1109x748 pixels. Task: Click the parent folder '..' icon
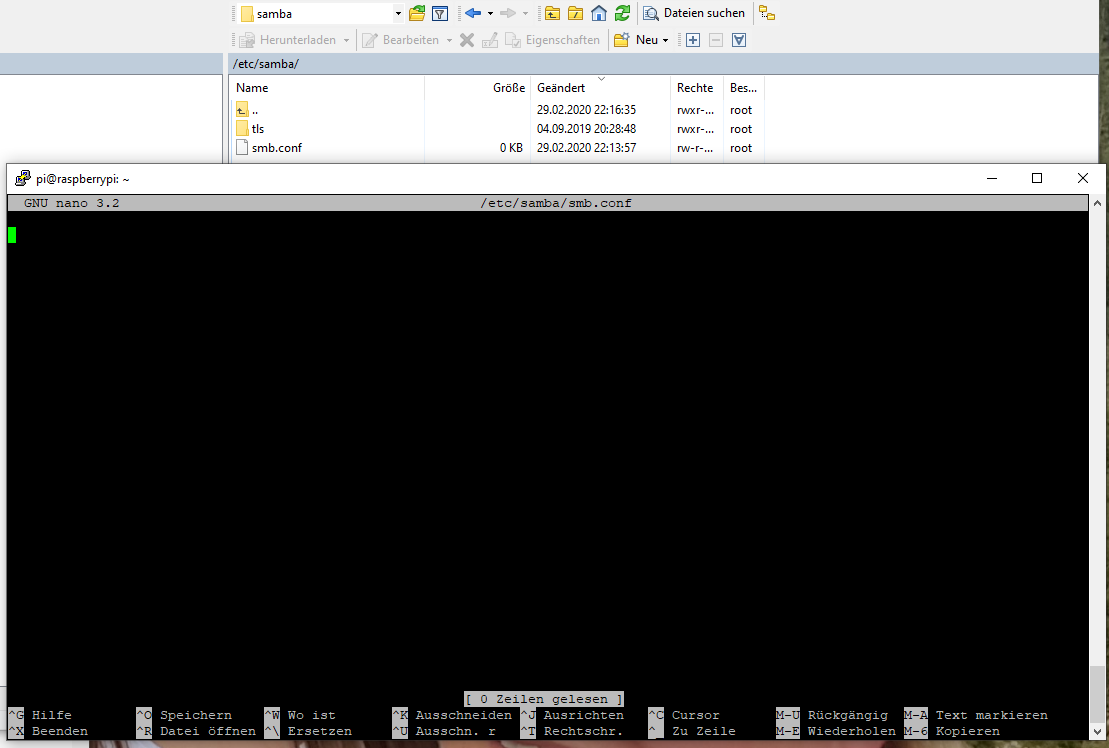click(x=242, y=110)
